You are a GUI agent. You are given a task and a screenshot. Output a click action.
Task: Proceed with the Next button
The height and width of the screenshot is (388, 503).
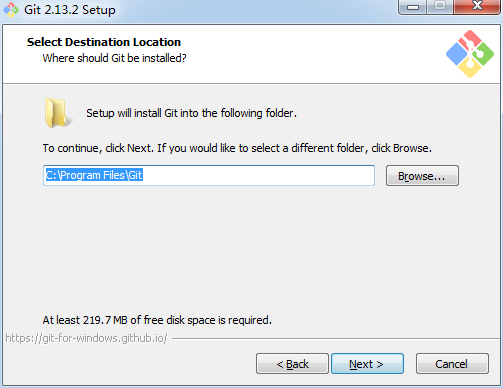pyautogui.click(x=367, y=364)
